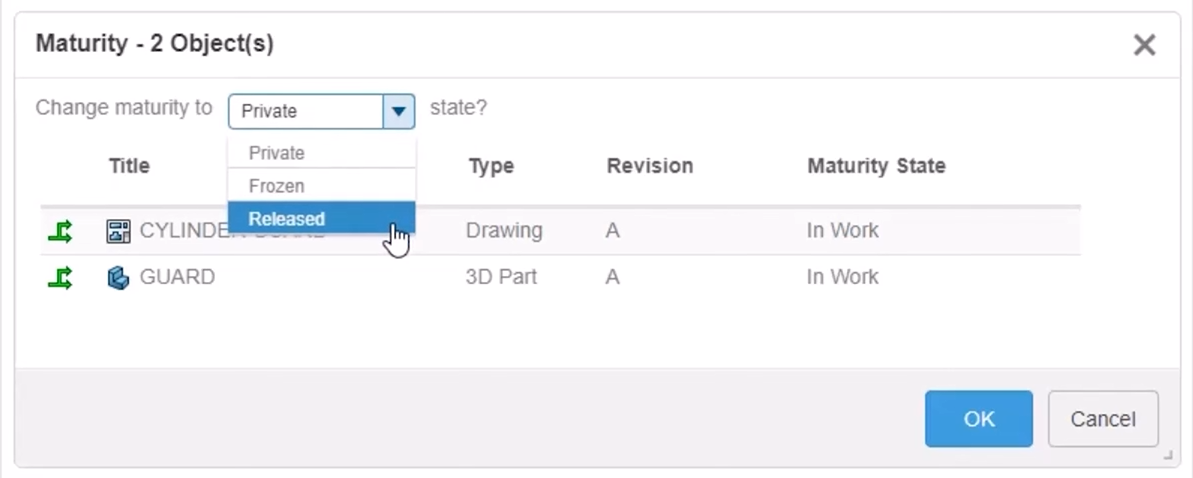Cancel the maturity change
Image resolution: width=1193 pixels, height=478 pixels.
pyautogui.click(x=1102, y=419)
